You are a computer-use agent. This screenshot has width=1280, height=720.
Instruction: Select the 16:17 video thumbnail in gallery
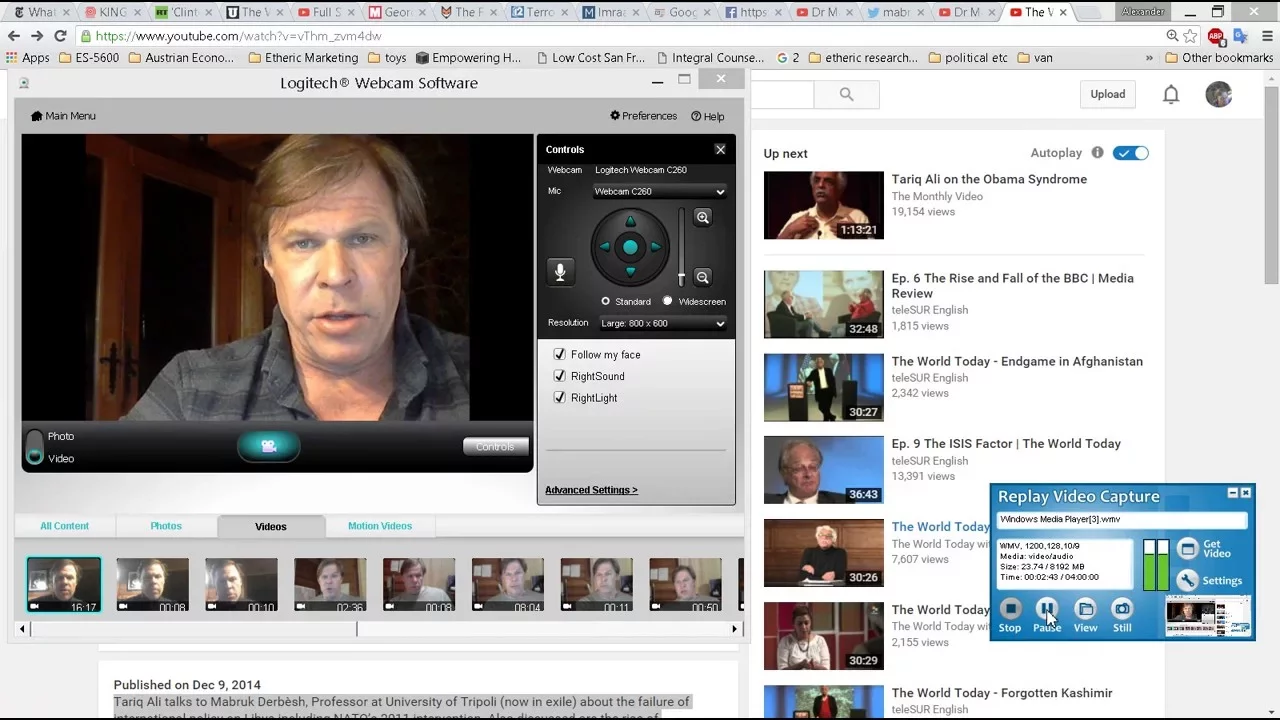click(x=63, y=585)
